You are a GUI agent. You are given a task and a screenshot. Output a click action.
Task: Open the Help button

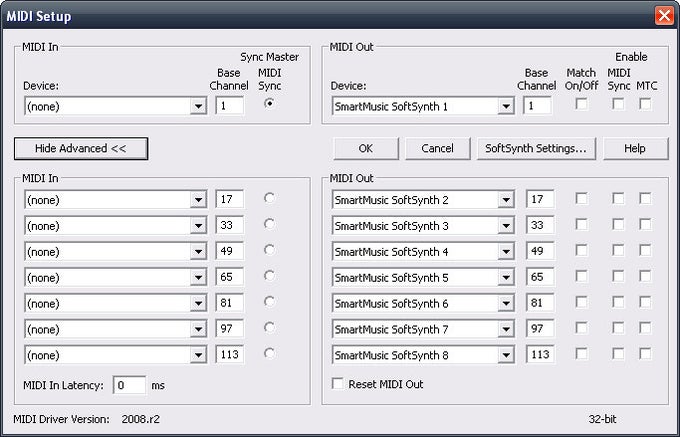coord(635,149)
